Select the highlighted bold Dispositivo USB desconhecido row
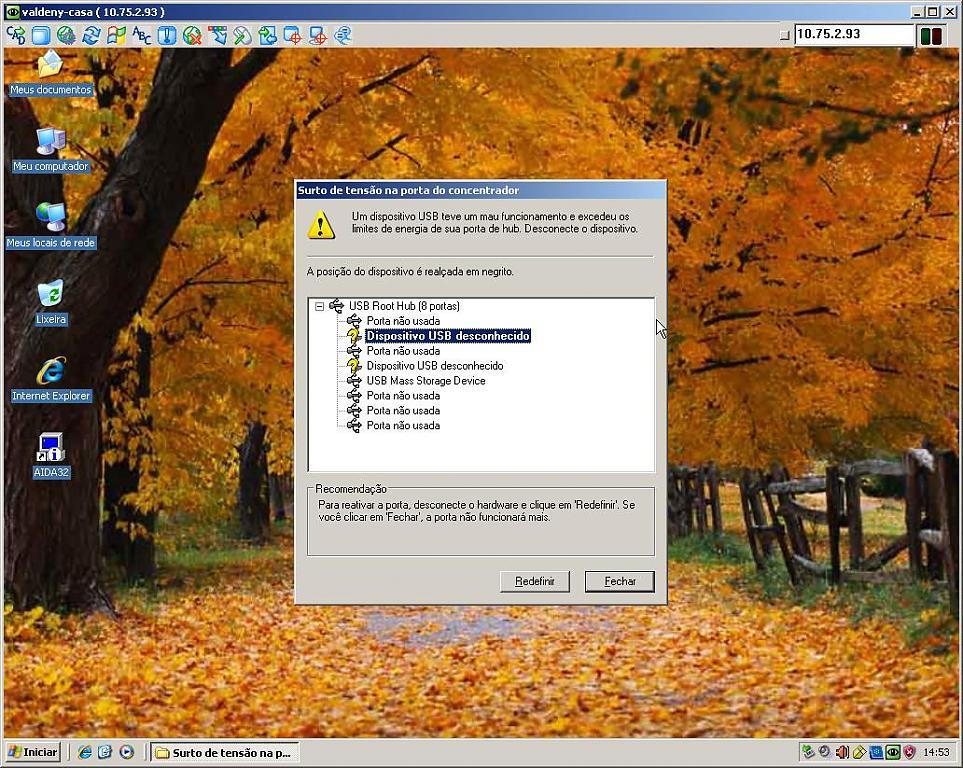Viewport: 963px width, 768px height. pyautogui.click(x=448, y=336)
